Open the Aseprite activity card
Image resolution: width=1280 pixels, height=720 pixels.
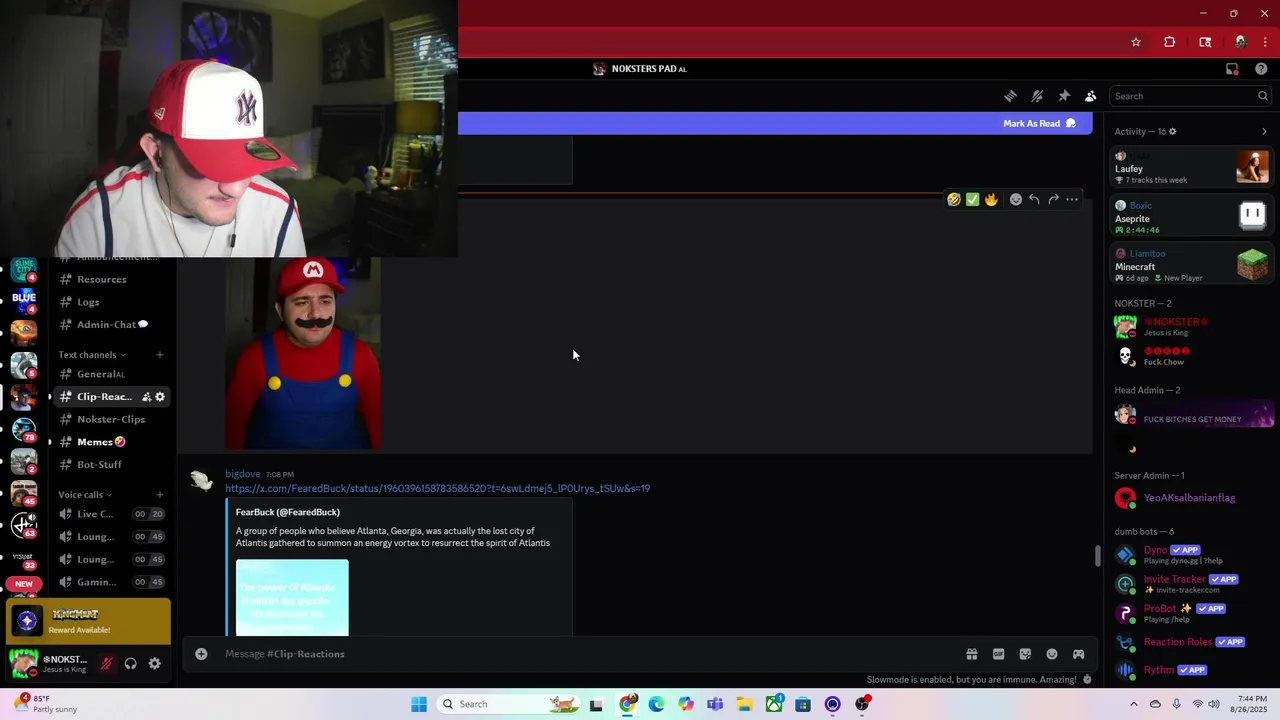click(1192, 215)
